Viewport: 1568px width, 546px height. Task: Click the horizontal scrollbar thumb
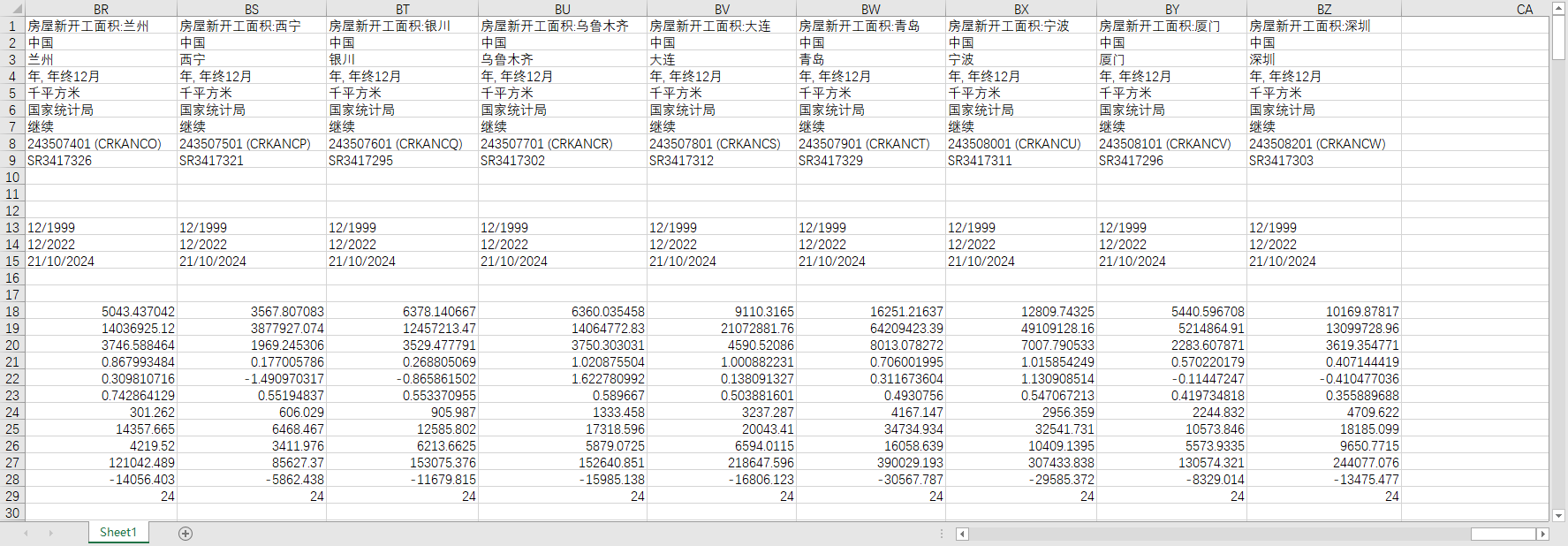coord(1502,534)
